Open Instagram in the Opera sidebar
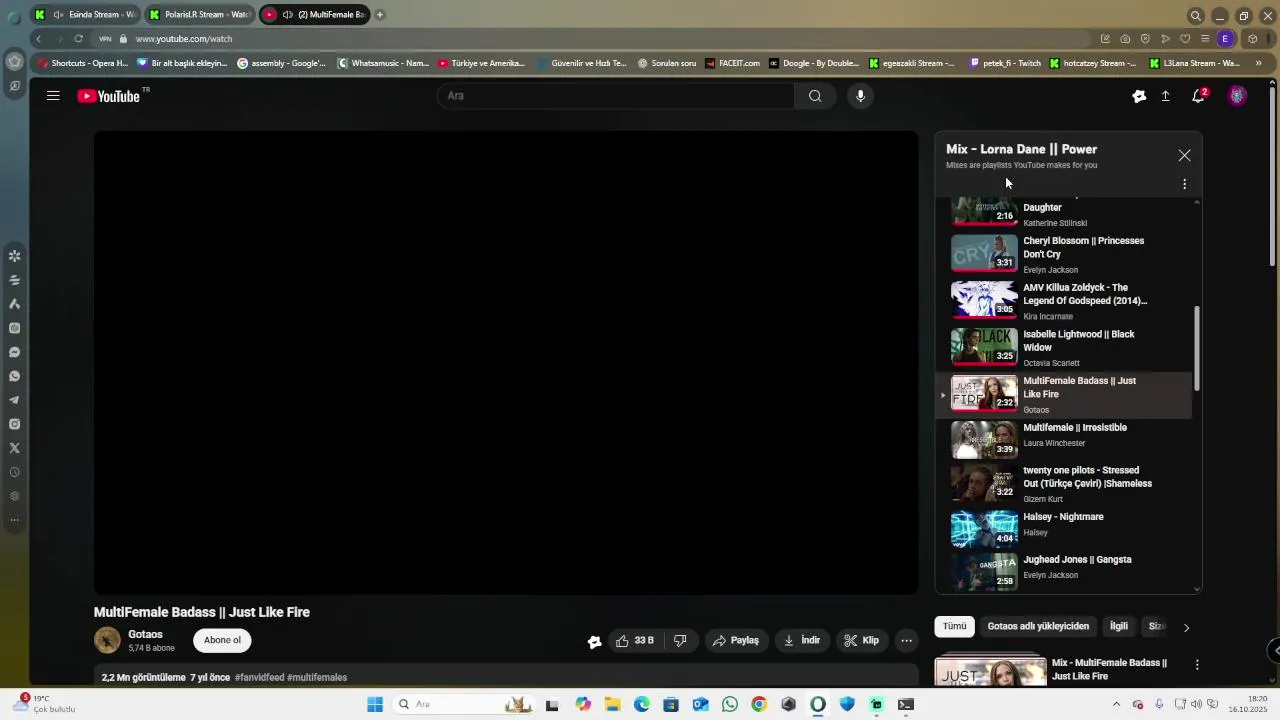 (x=15, y=424)
